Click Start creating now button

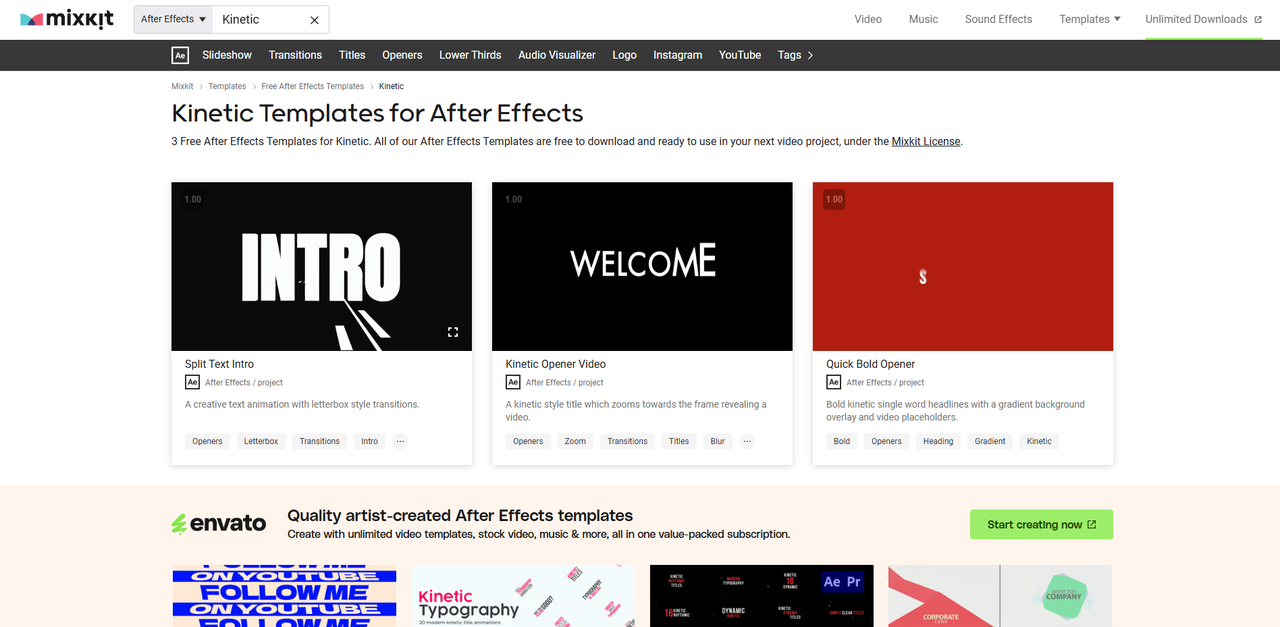(x=1041, y=524)
